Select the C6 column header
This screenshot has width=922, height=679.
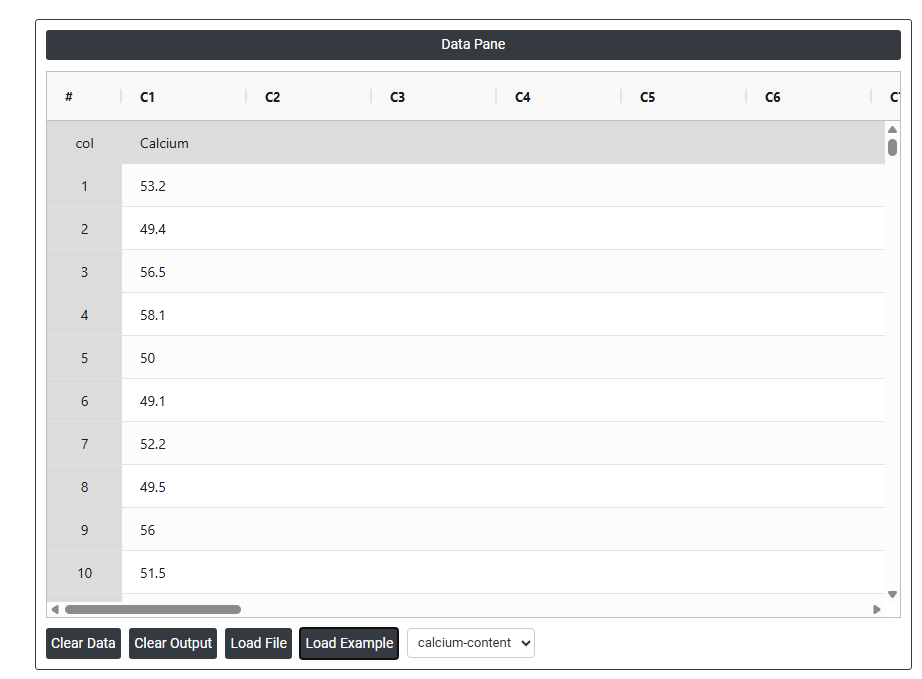pos(773,97)
